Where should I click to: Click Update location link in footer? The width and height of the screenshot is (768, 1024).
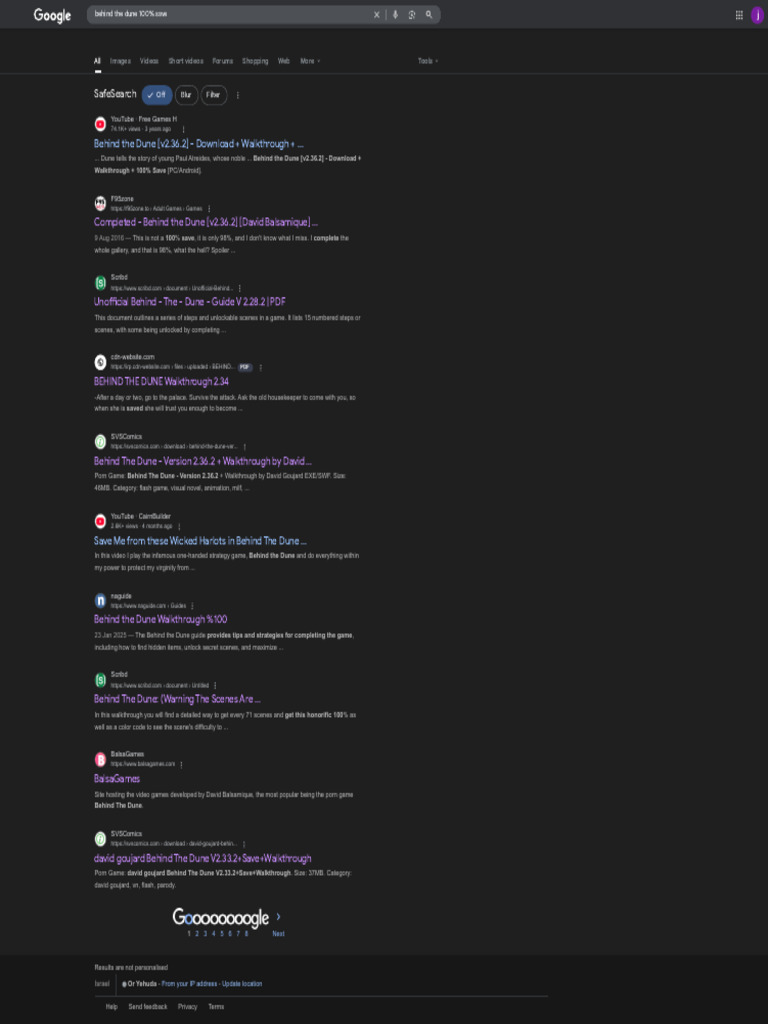click(242, 984)
